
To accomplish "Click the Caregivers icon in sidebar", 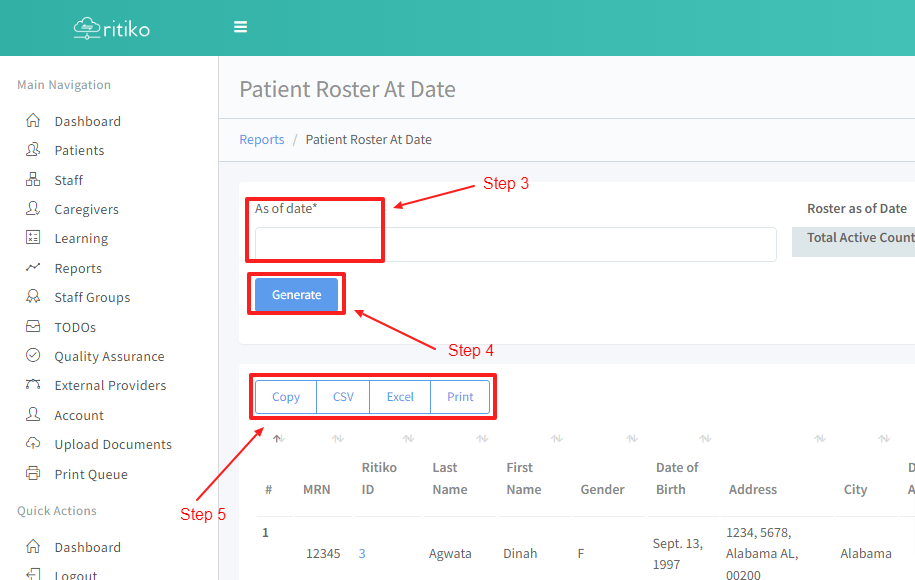I will [33, 209].
